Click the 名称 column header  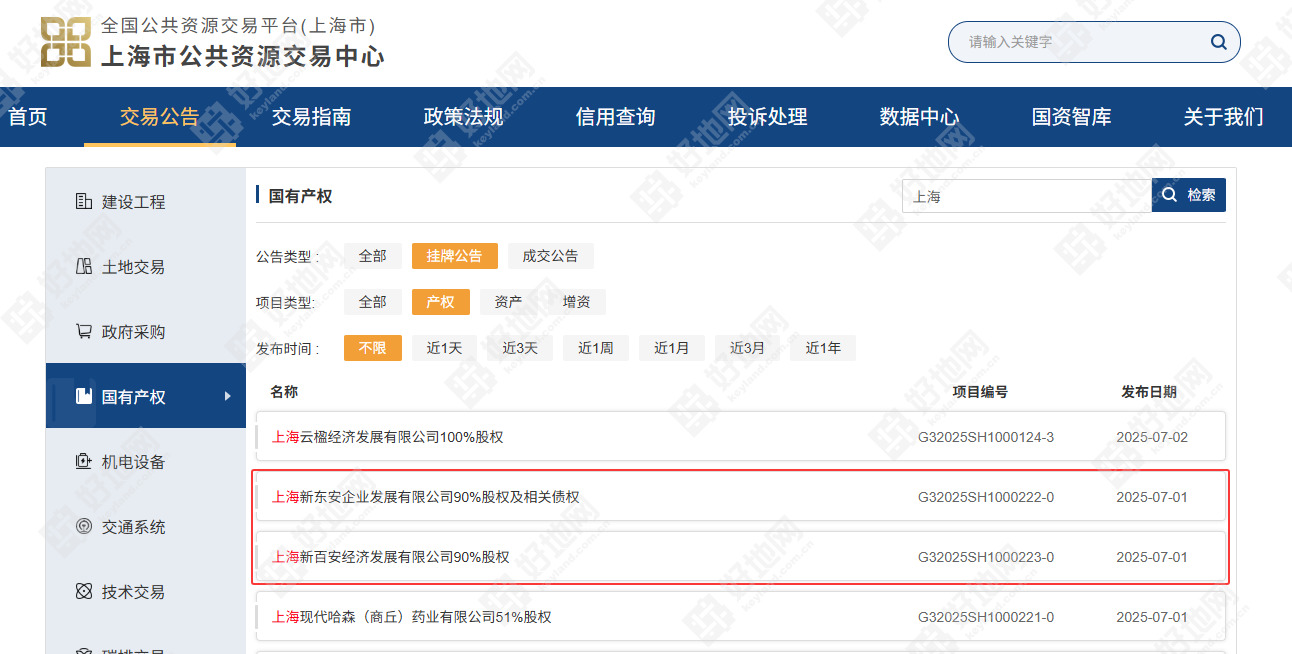pos(284,392)
